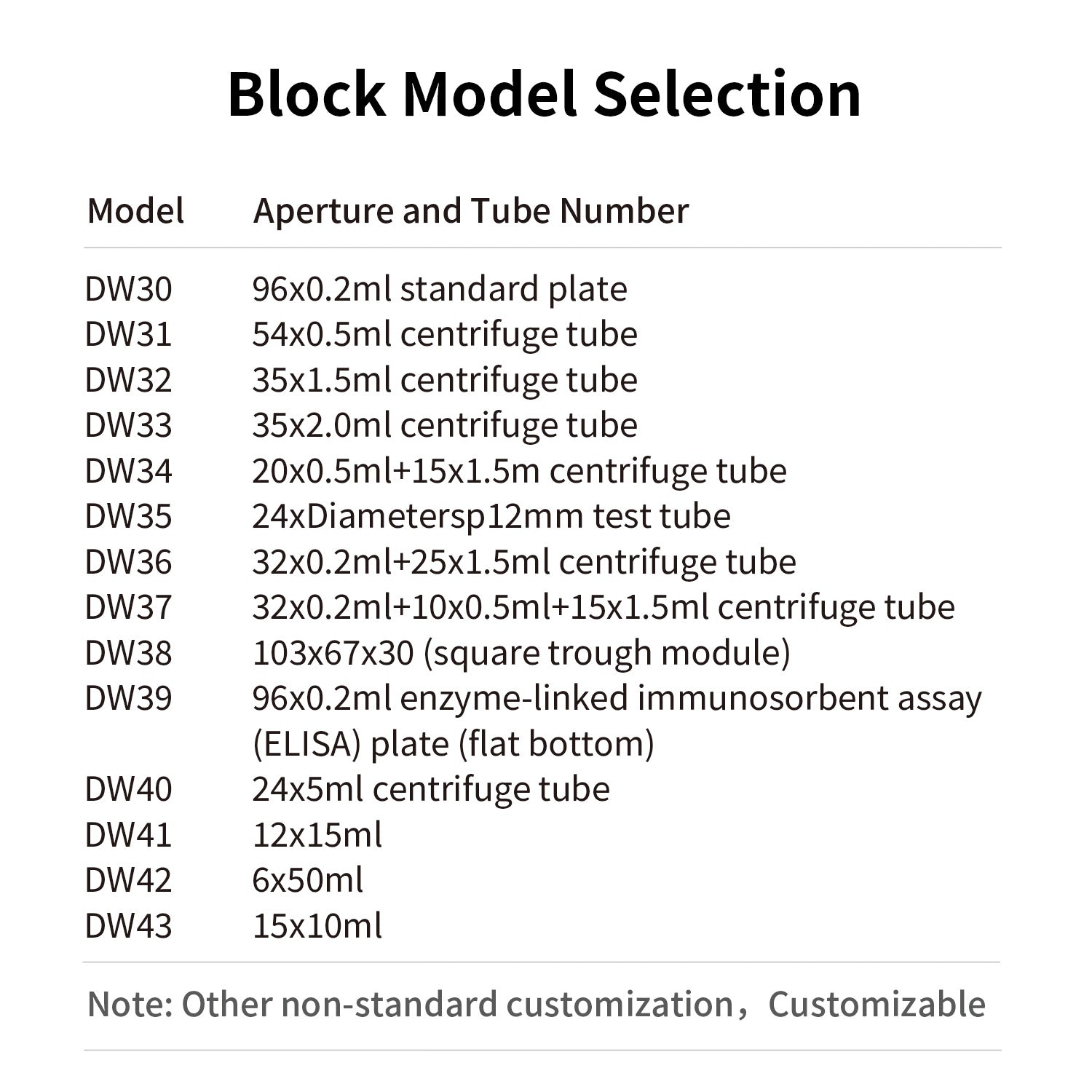
Task: Select the Model column header
Action: click(x=135, y=210)
